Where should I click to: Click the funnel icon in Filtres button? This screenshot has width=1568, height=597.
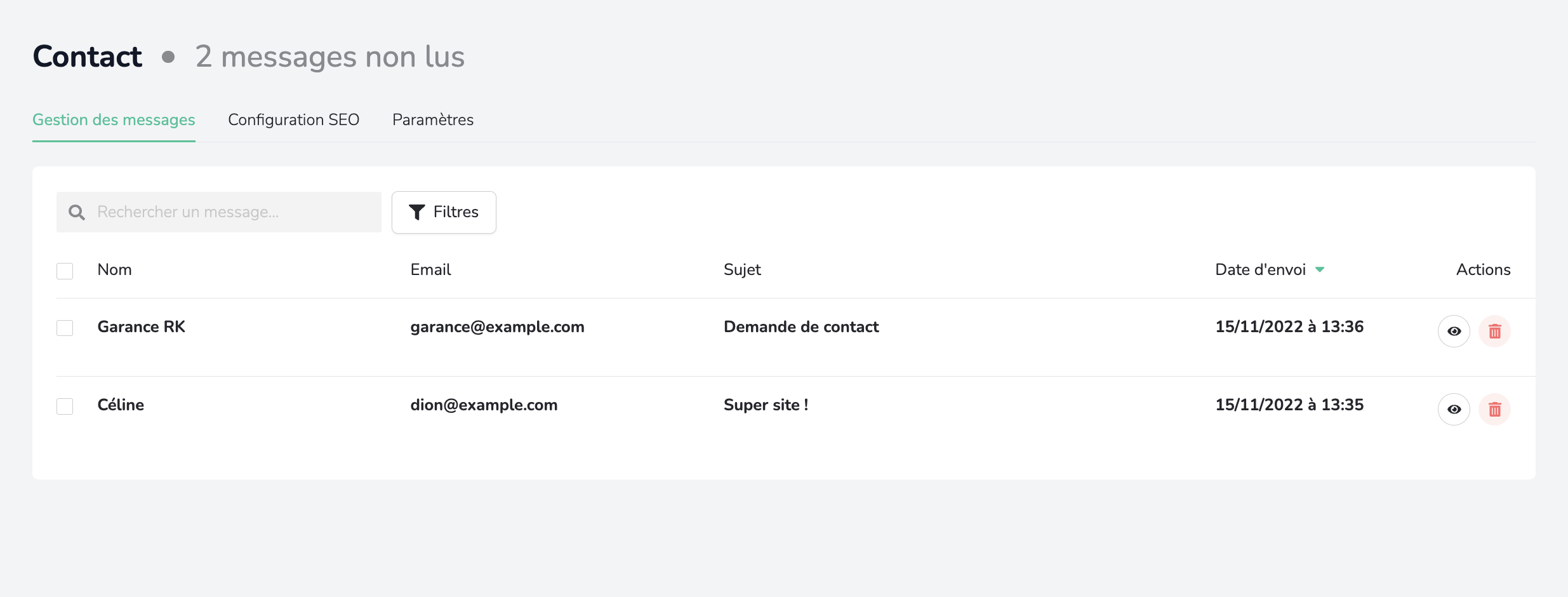pos(417,212)
